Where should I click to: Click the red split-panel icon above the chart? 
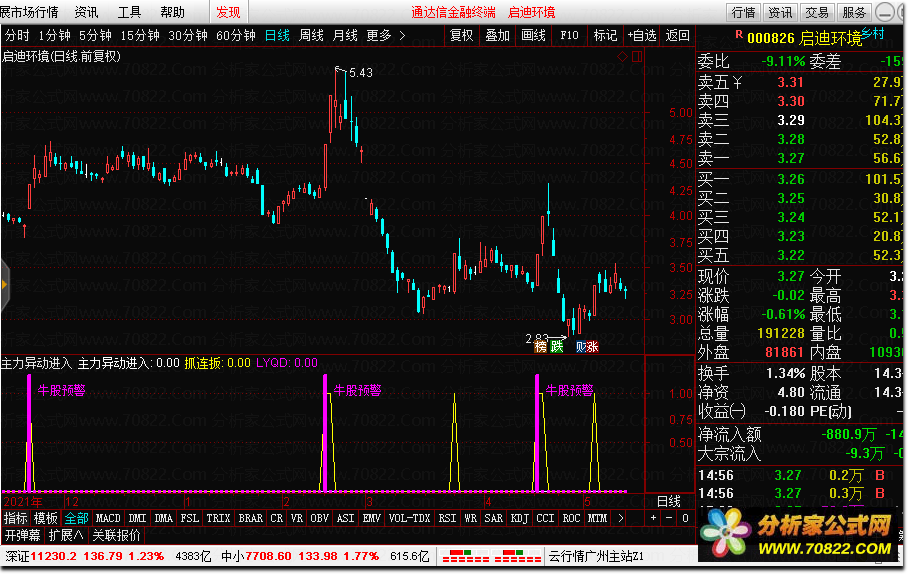tap(637, 56)
